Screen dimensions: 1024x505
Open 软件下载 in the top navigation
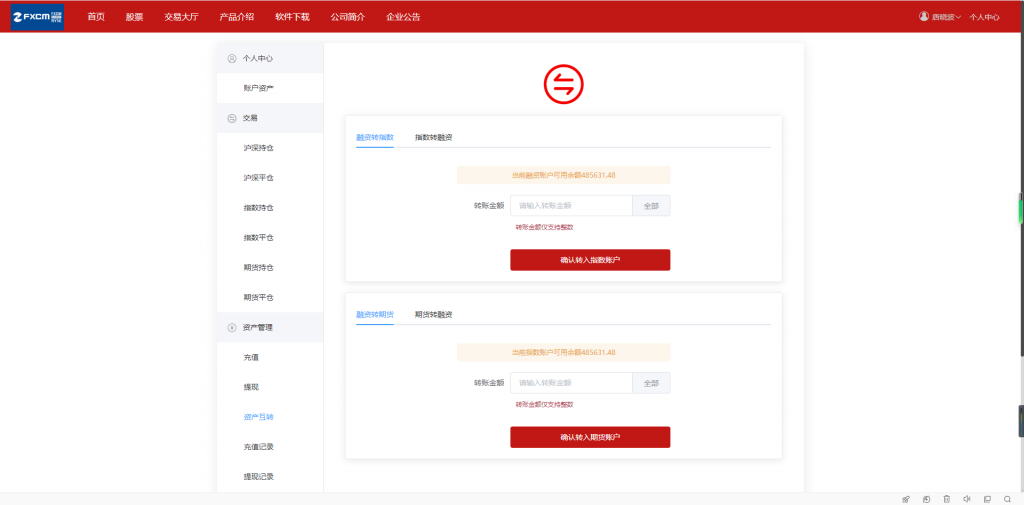293,17
